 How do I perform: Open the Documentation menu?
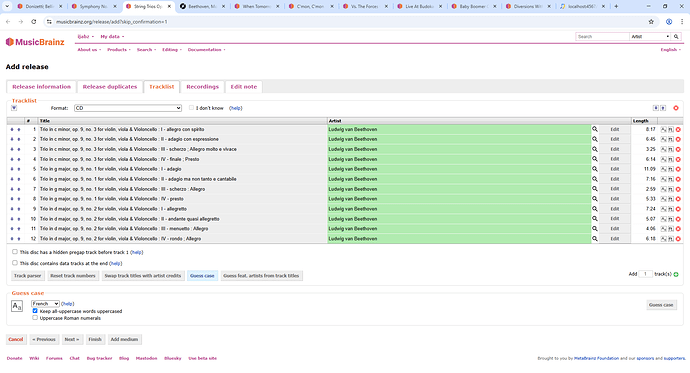pyautogui.click(x=206, y=50)
